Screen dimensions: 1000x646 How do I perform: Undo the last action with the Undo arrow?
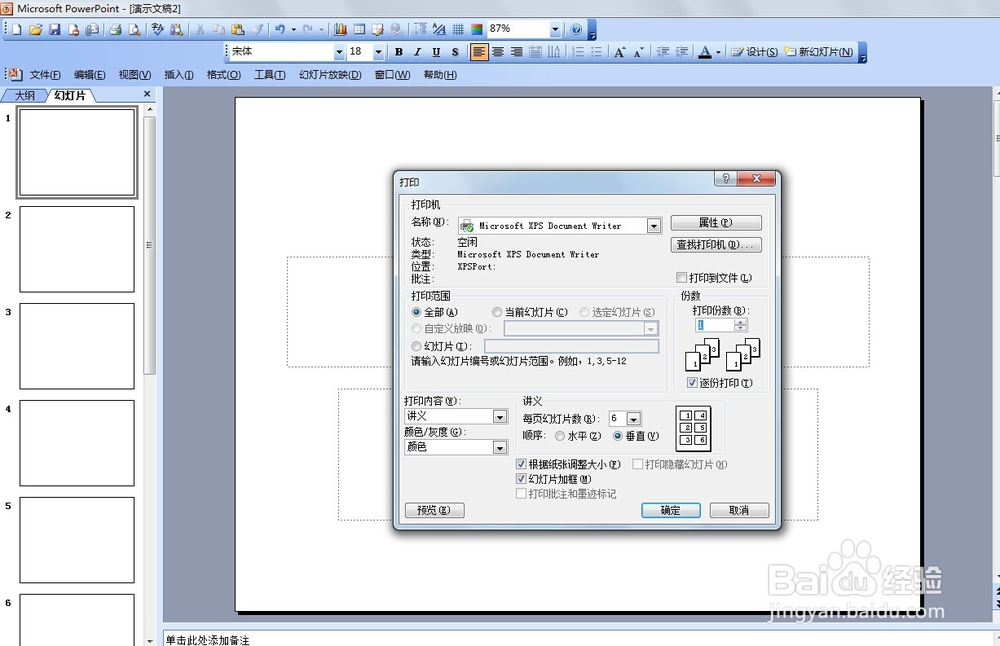tap(280, 29)
